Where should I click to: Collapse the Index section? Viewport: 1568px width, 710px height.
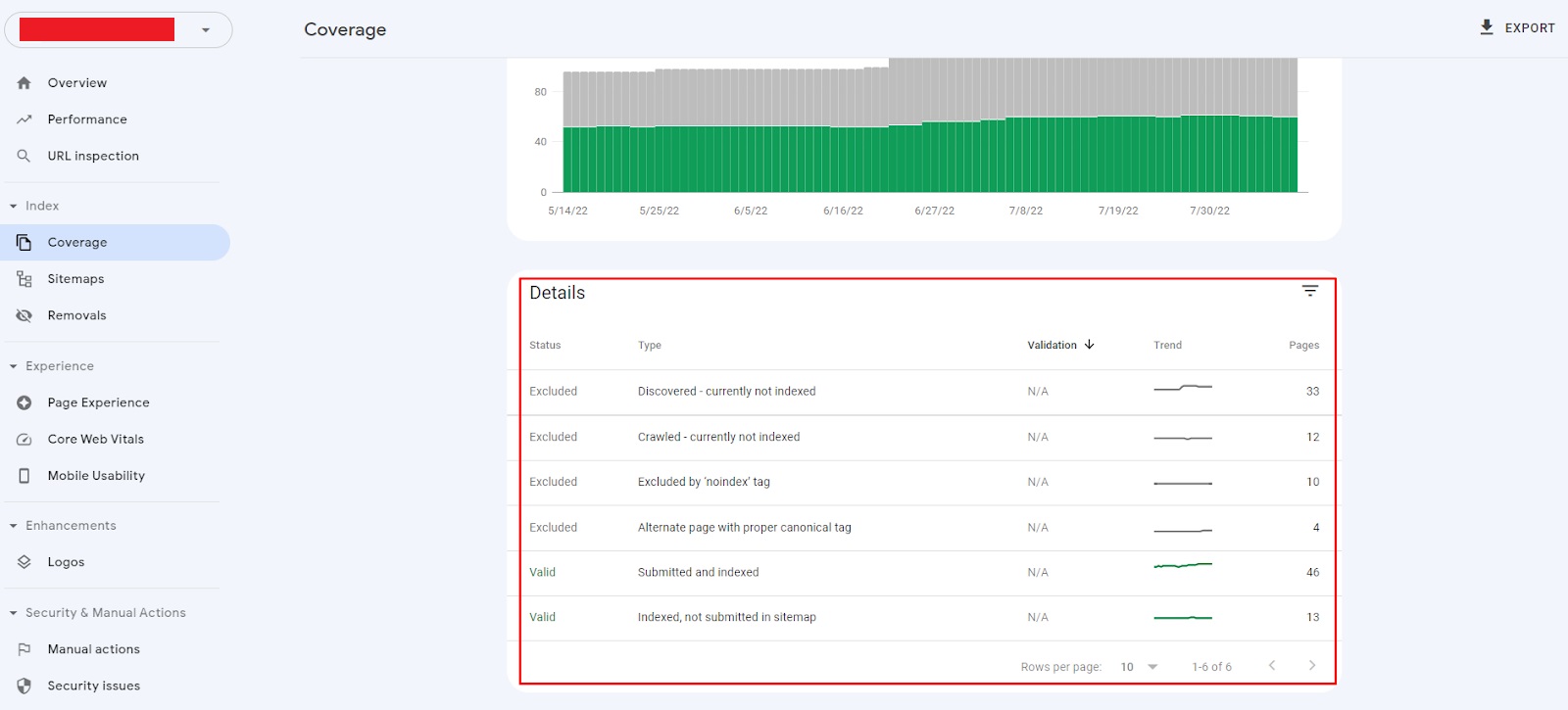[14, 206]
